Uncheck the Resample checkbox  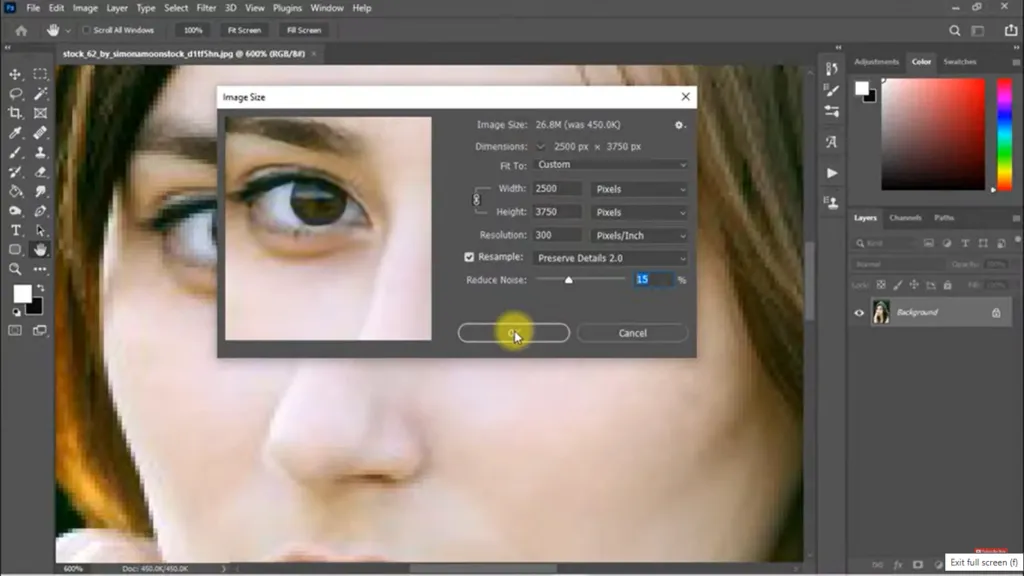(x=469, y=258)
